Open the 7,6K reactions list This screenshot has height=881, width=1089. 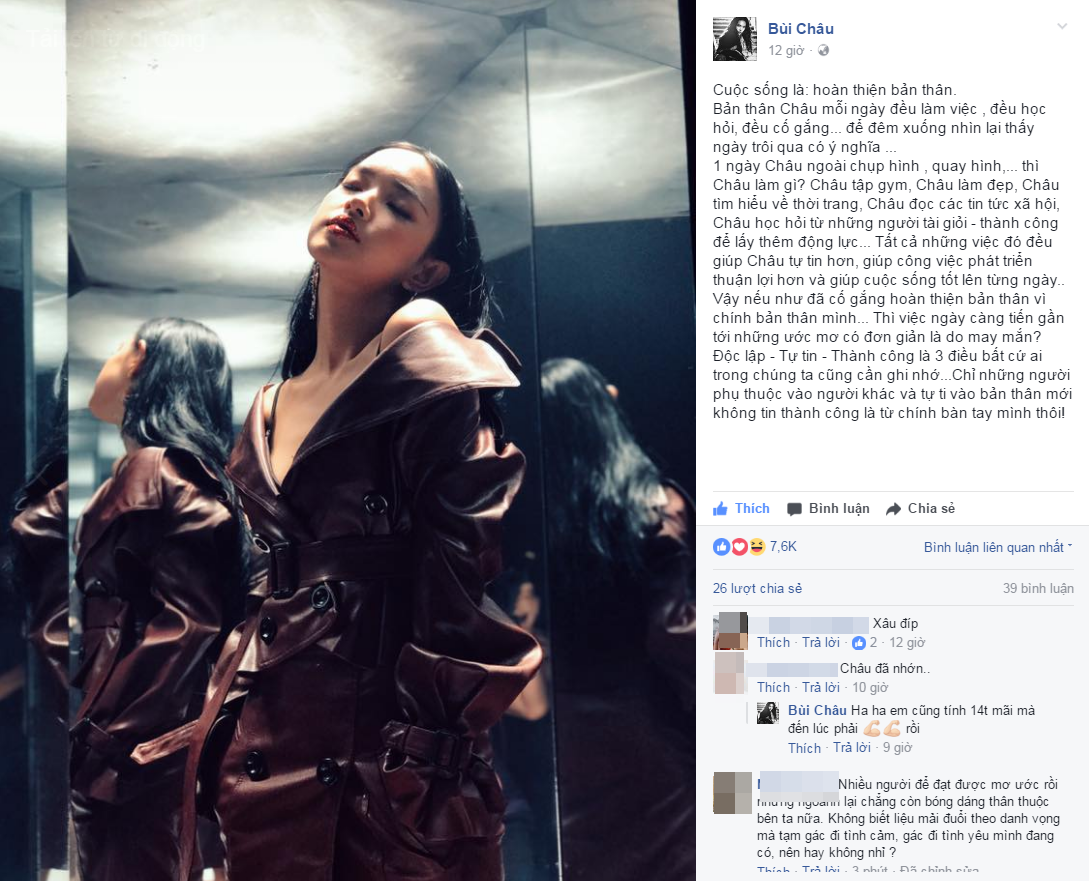click(x=783, y=547)
